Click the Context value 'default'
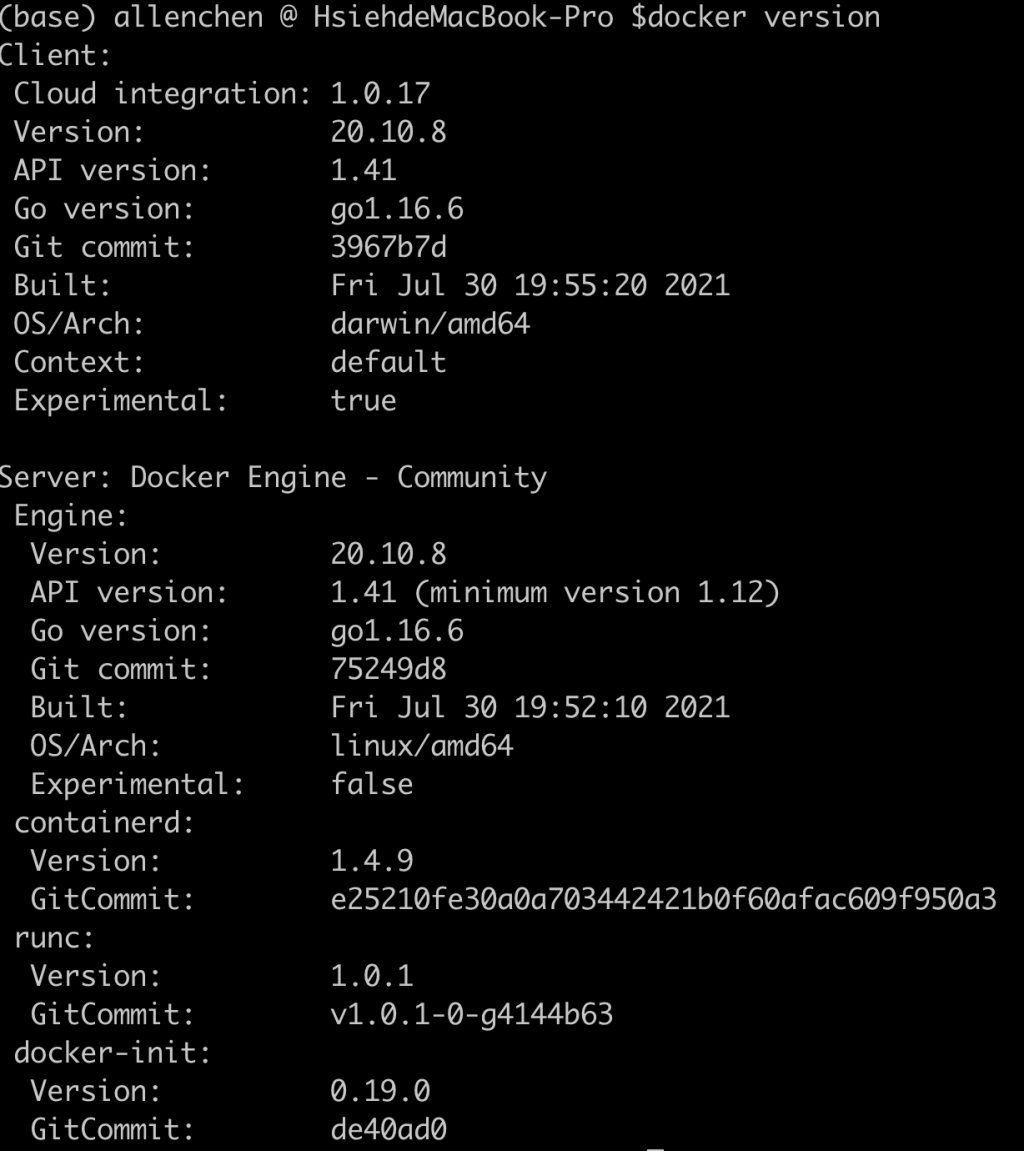Screen dimensions: 1024x1151 (x=388, y=363)
